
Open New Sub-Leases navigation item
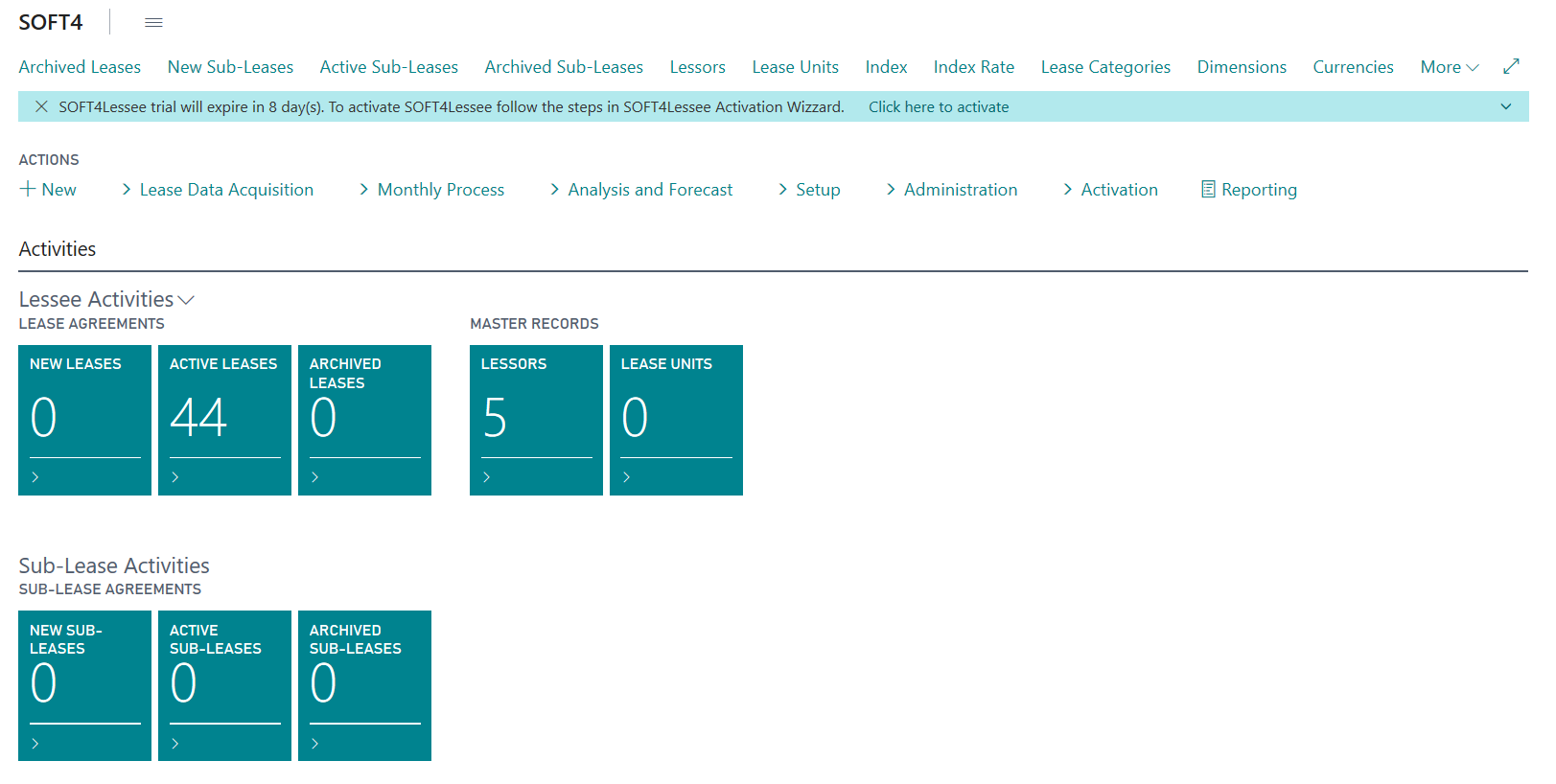point(230,67)
